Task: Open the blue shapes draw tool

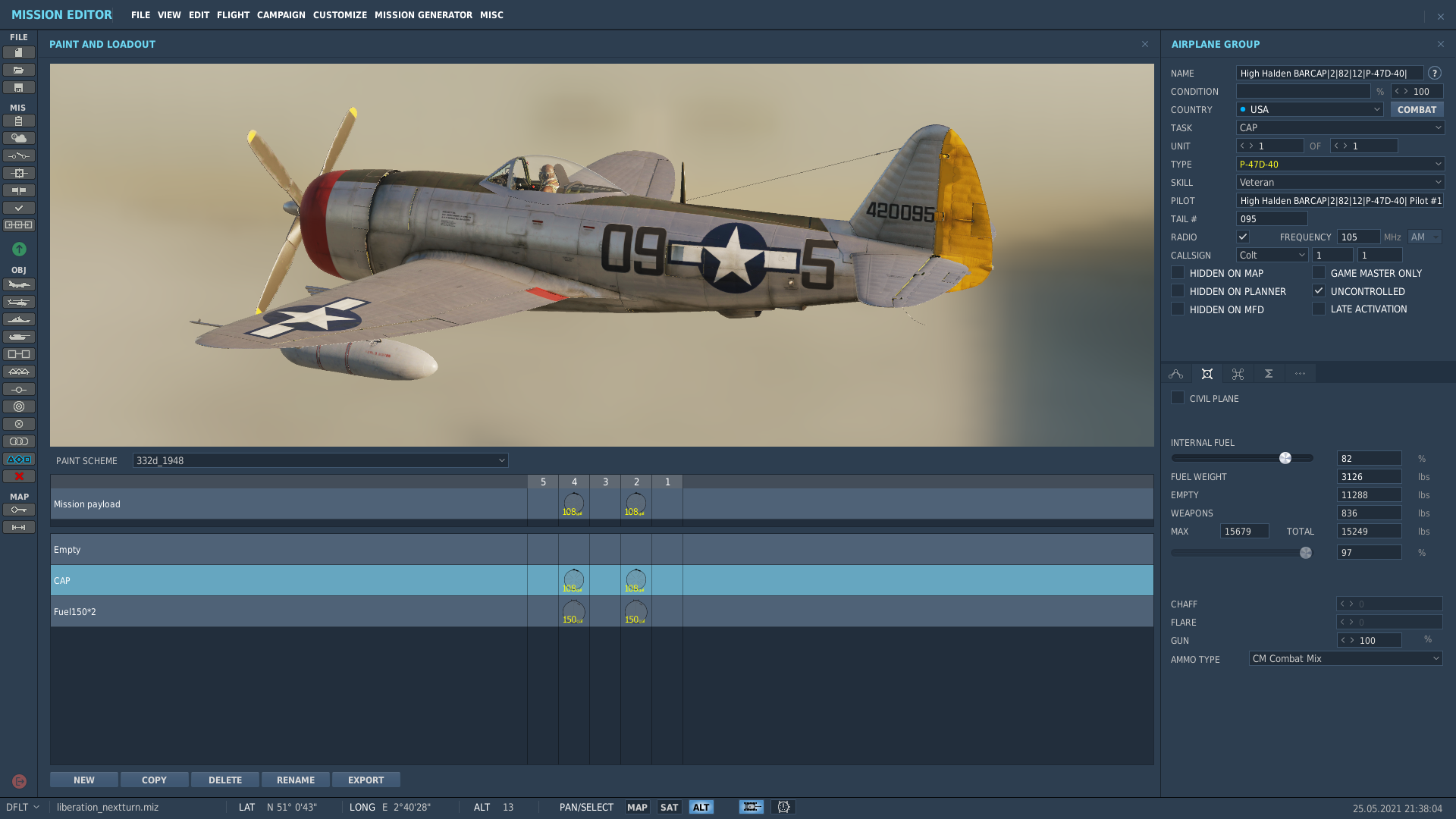Action: tap(19, 459)
